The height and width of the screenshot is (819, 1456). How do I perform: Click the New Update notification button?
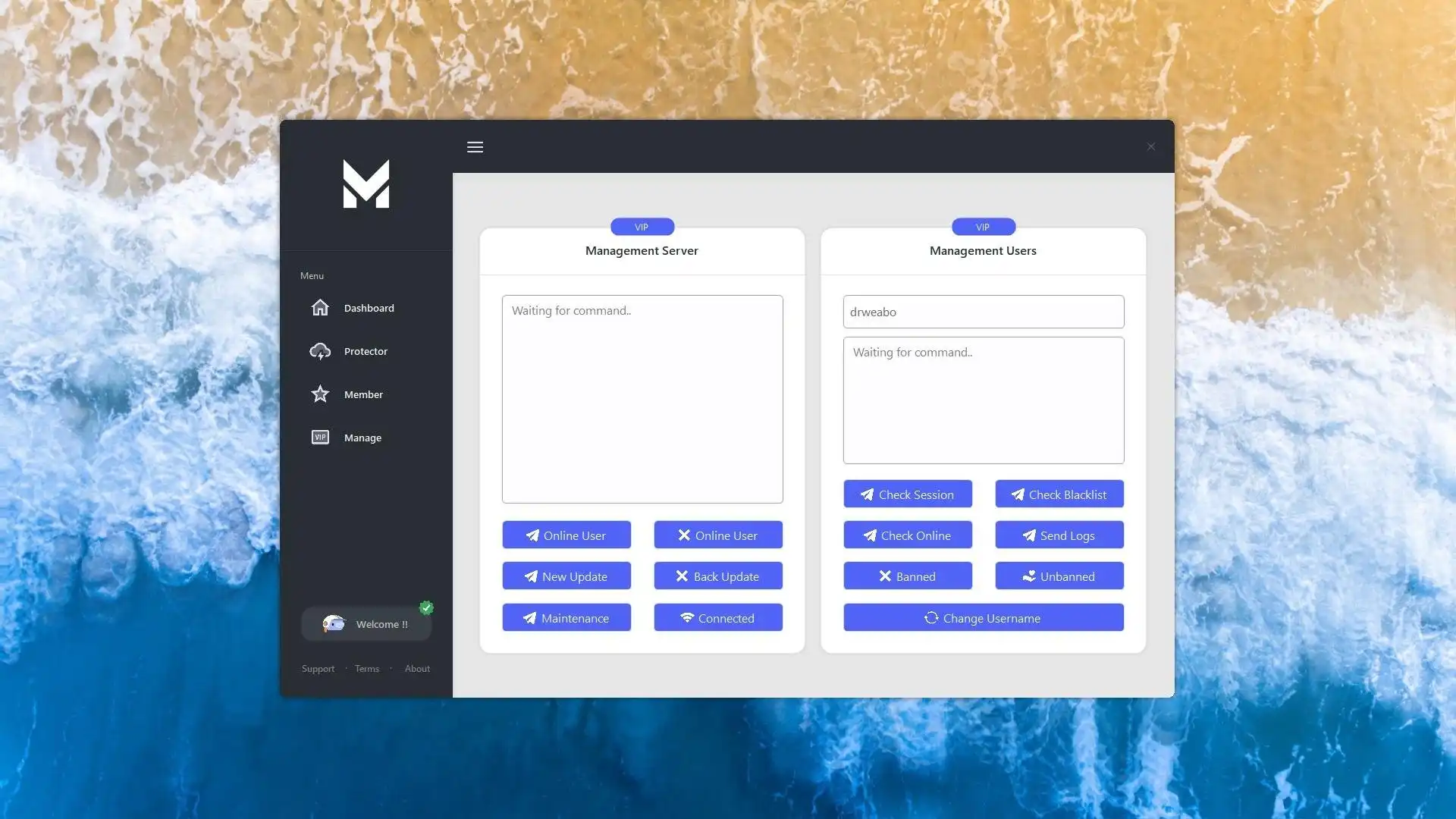click(x=565, y=575)
